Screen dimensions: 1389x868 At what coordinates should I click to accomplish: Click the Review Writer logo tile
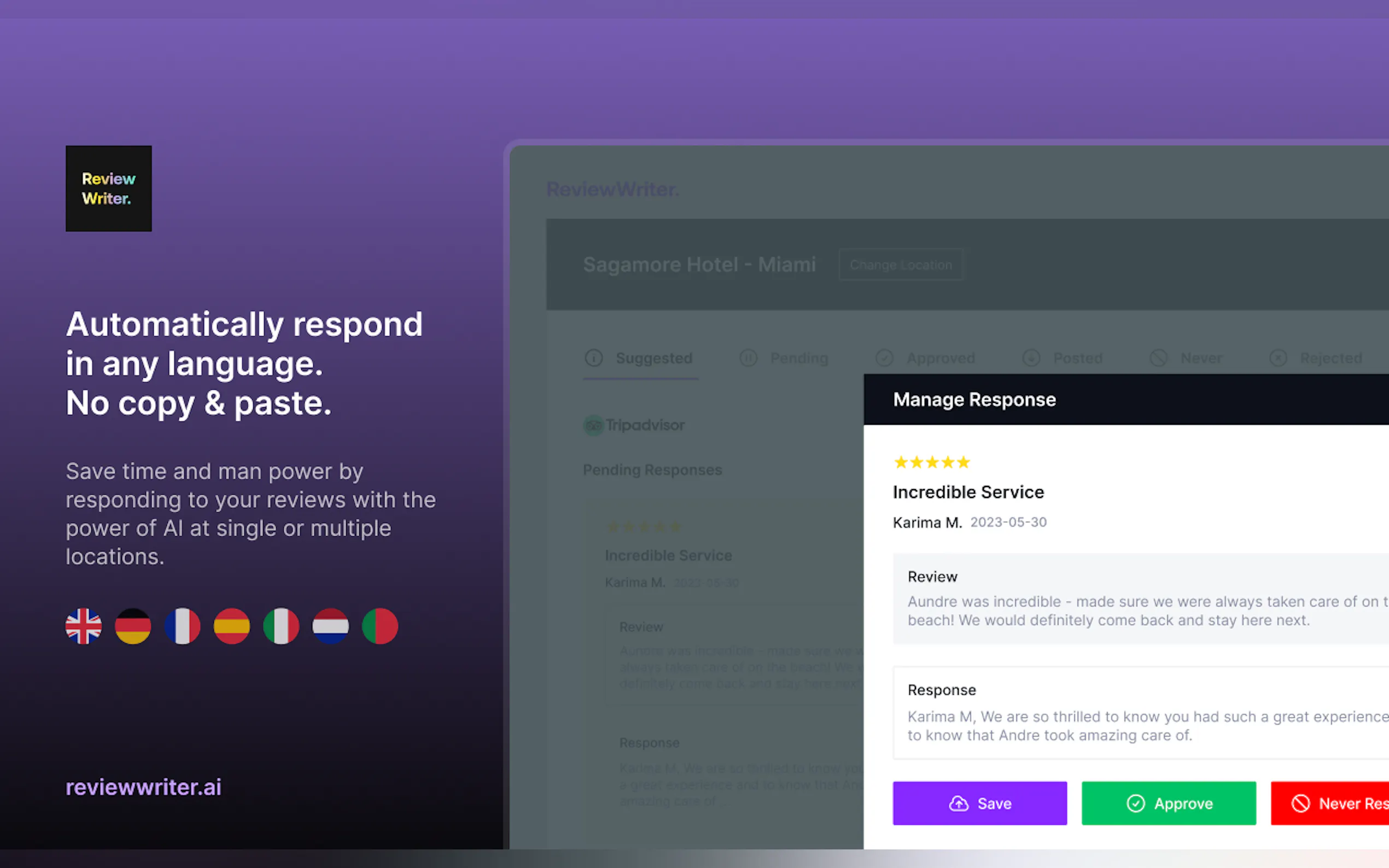108,188
